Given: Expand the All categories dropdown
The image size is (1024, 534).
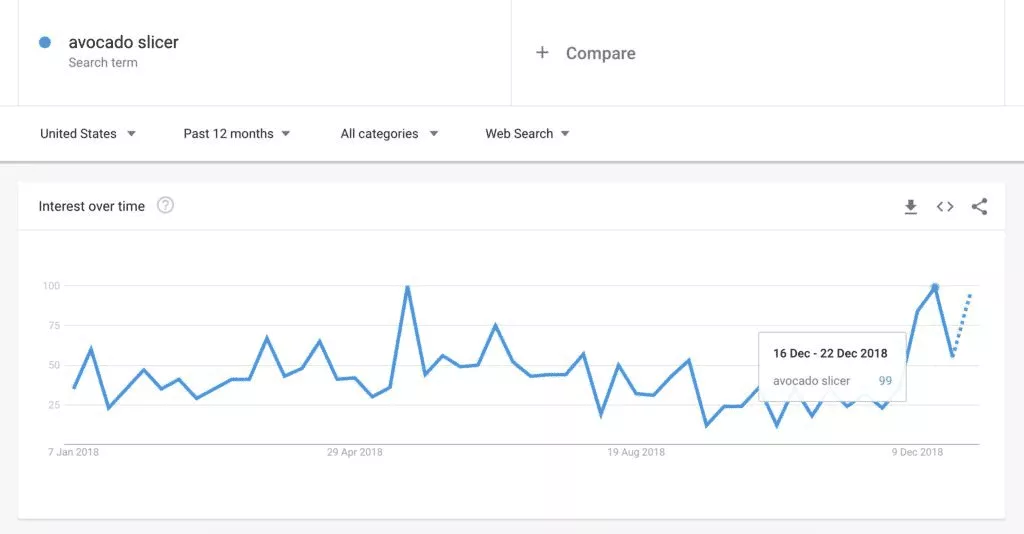Looking at the screenshot, I should pos(389,134).
